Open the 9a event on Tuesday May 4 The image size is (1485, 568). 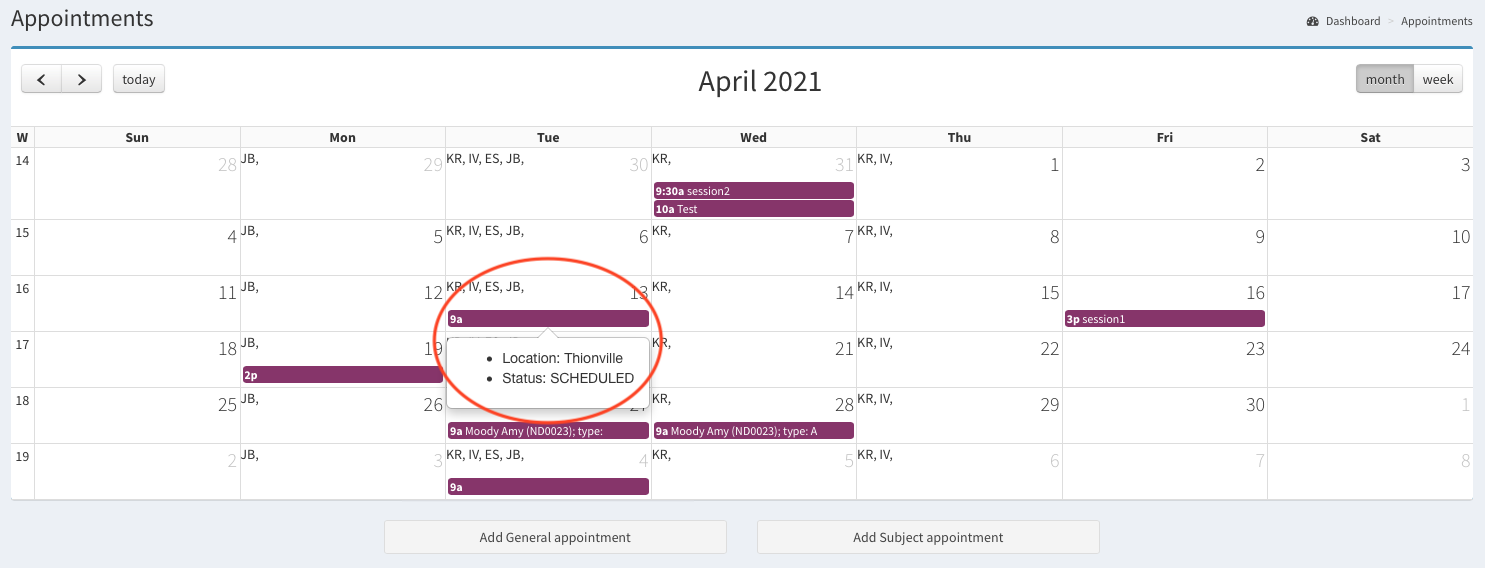[x=548, y=487]
